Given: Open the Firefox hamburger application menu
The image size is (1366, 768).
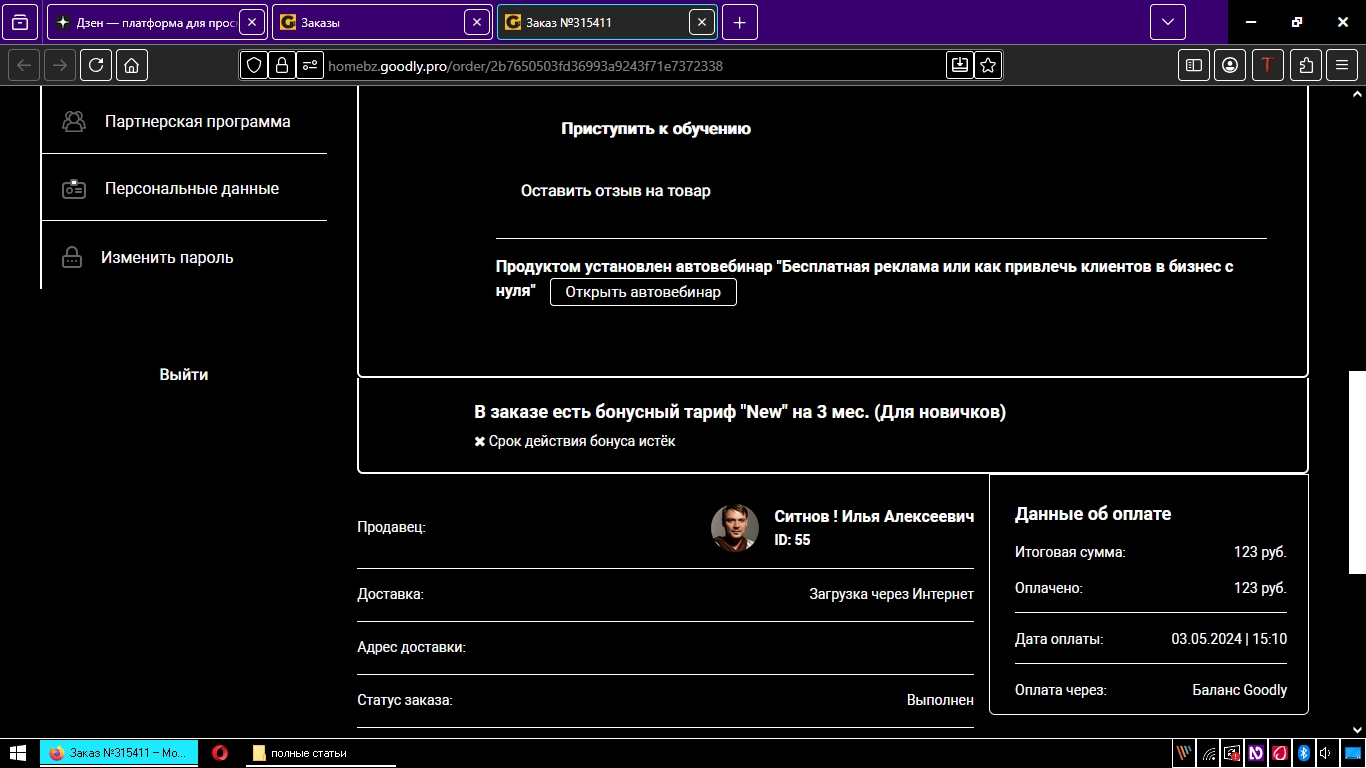Looking at the screenshot, I should (x=1342, y=65).
